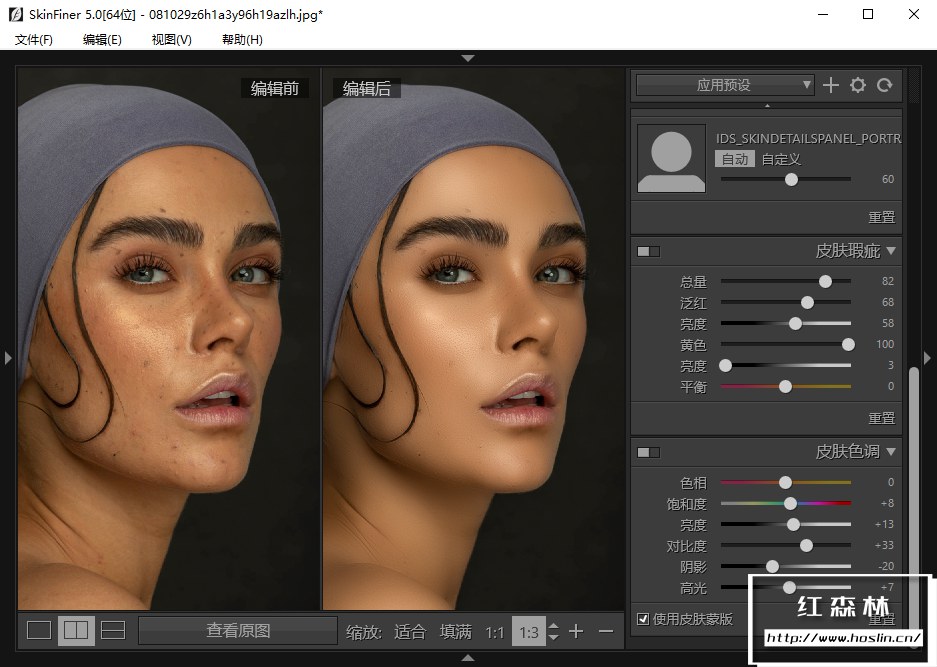The image size is (937, 667).
Task: Click the portrait thumbnail in skin detail panel
Action: tap(671, 159)
